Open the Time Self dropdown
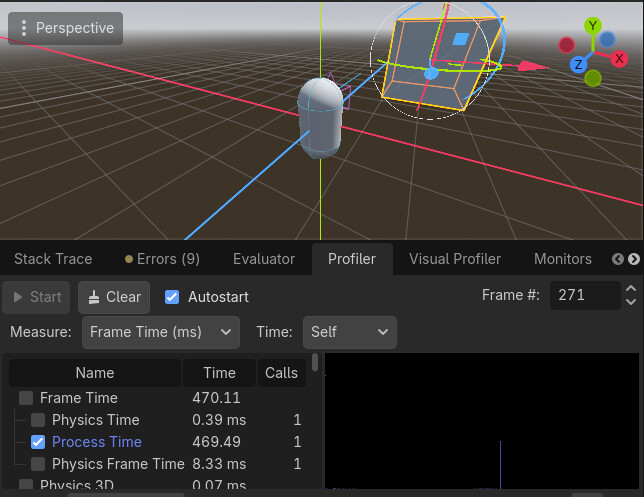This screenshot has width=644, height=497. pyautogui.click(x=350, y=332)
